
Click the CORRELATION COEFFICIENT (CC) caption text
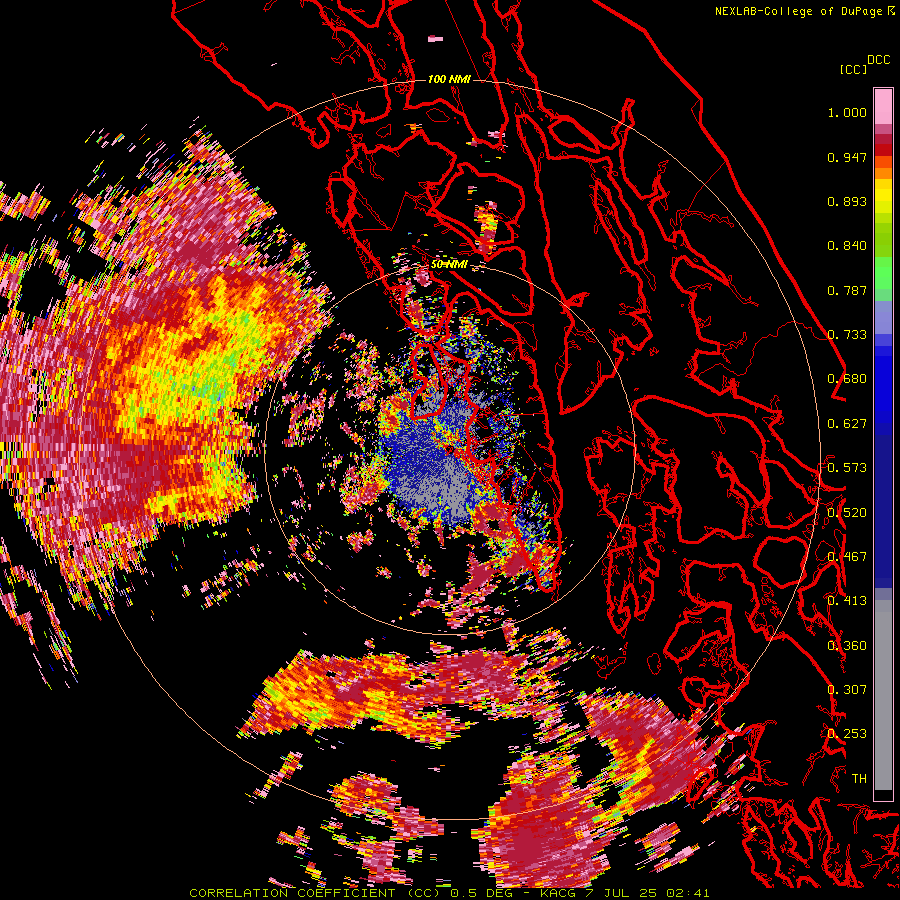point(316,893)
